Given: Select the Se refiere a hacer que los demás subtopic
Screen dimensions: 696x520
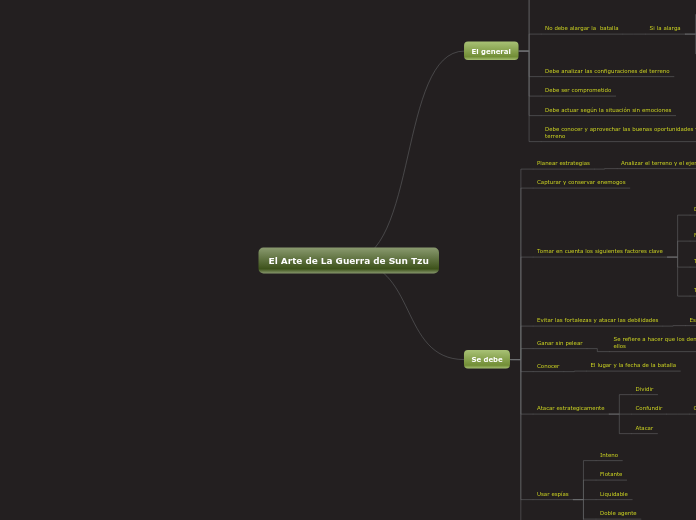Looking at the screenshot, I should 654,342.
